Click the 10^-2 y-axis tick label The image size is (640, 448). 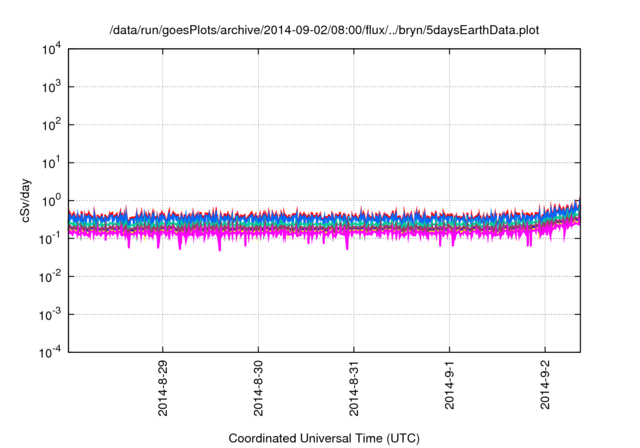(50, 277)
